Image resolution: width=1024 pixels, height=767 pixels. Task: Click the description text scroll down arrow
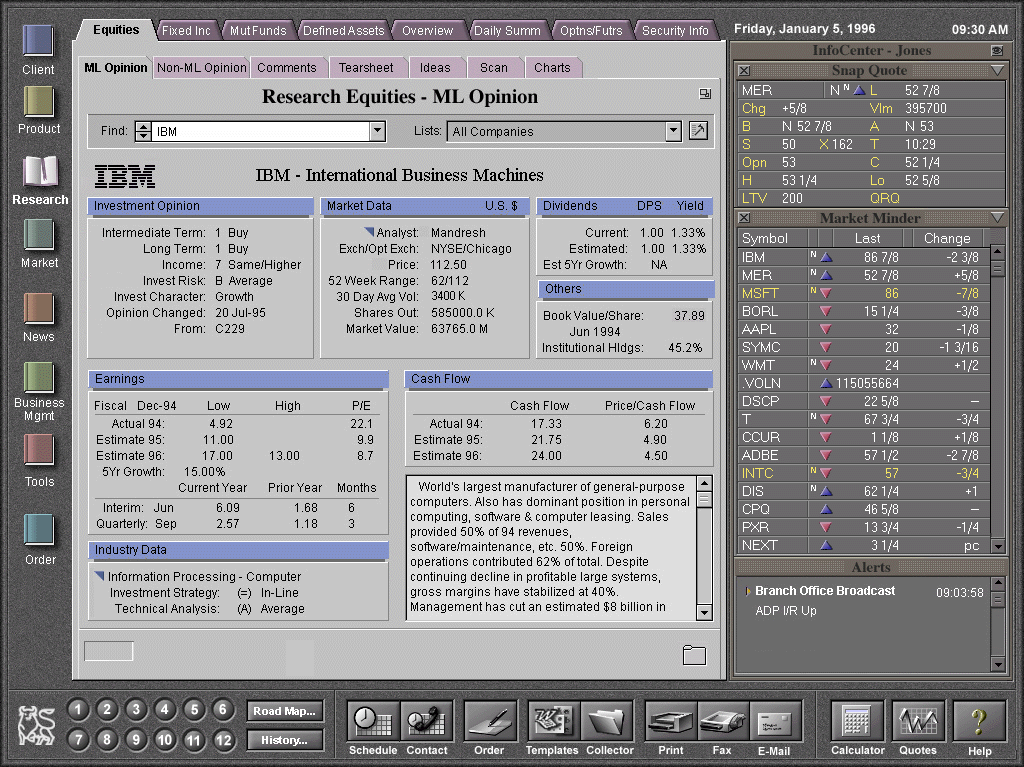tap(704, 612)
